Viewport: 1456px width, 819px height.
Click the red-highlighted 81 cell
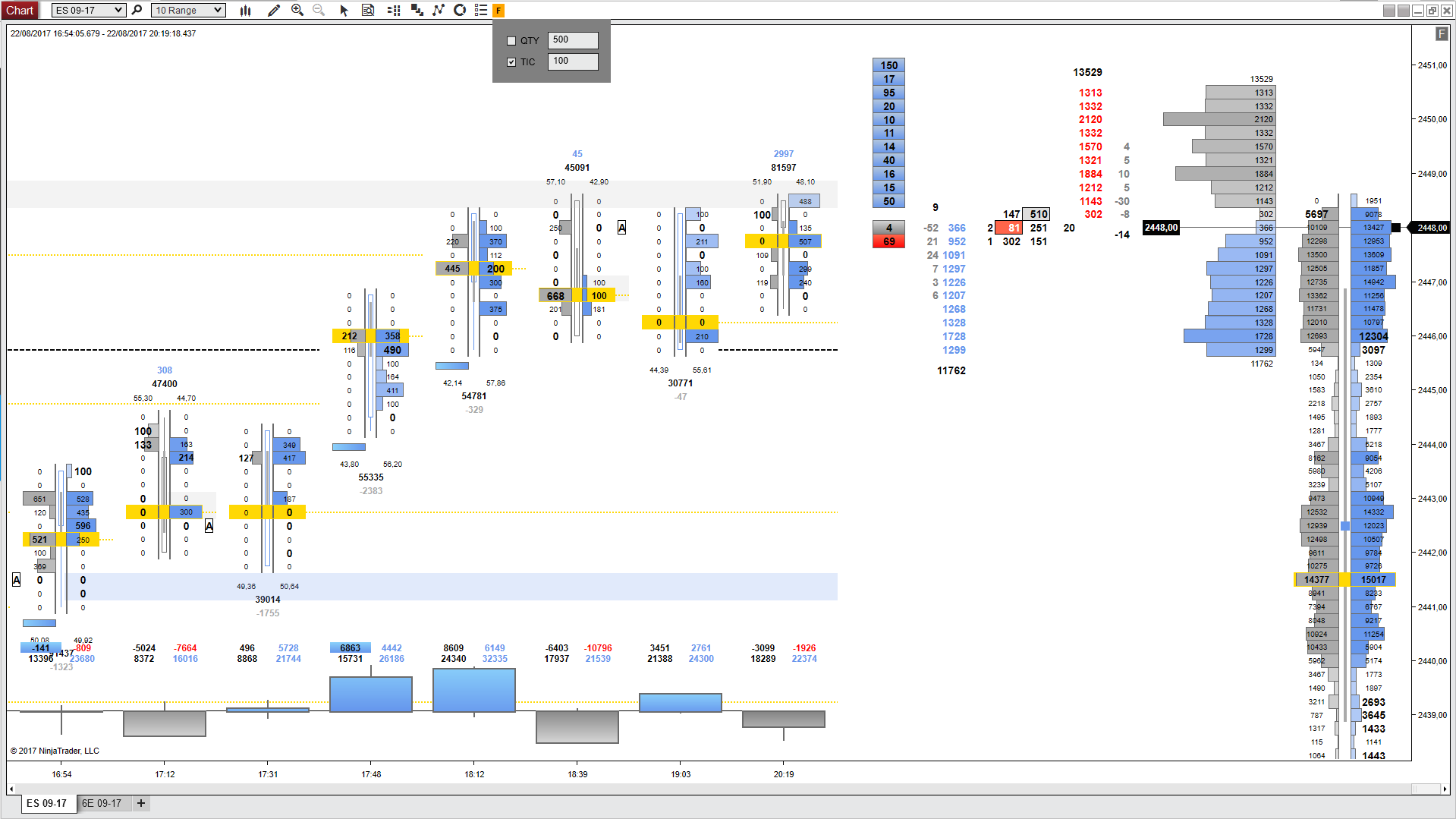click(x=1008, y=228)
